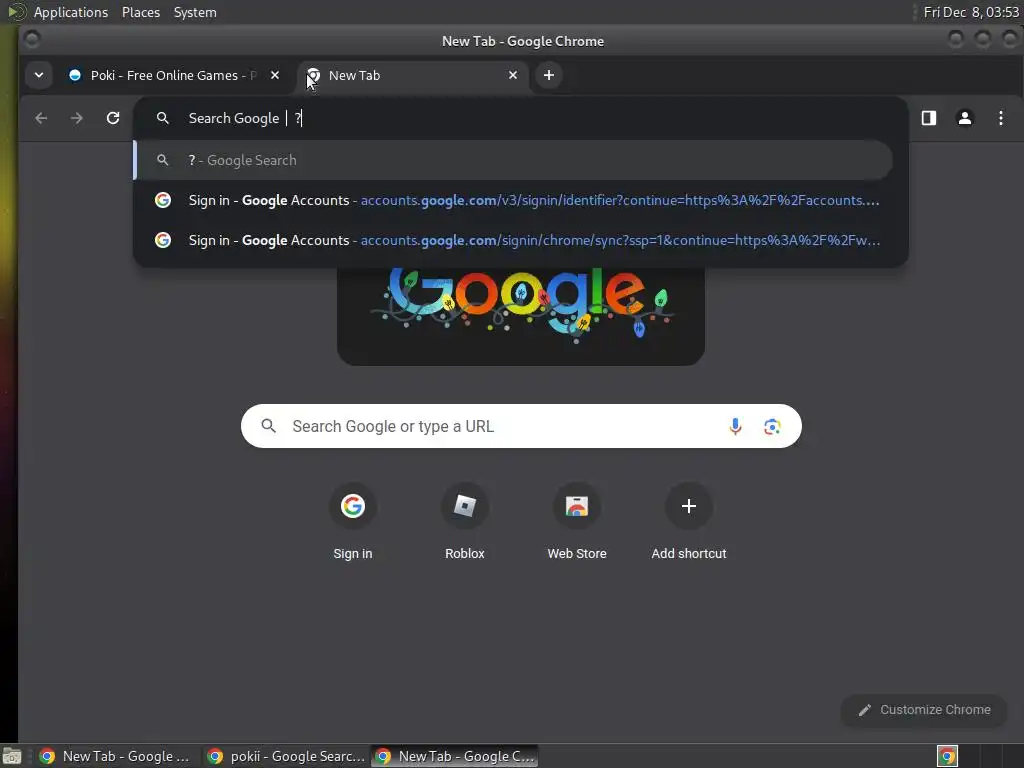Open the window menu button in title bar
The height and width of the screenshot is (768, 1024).
coord(31,40)
